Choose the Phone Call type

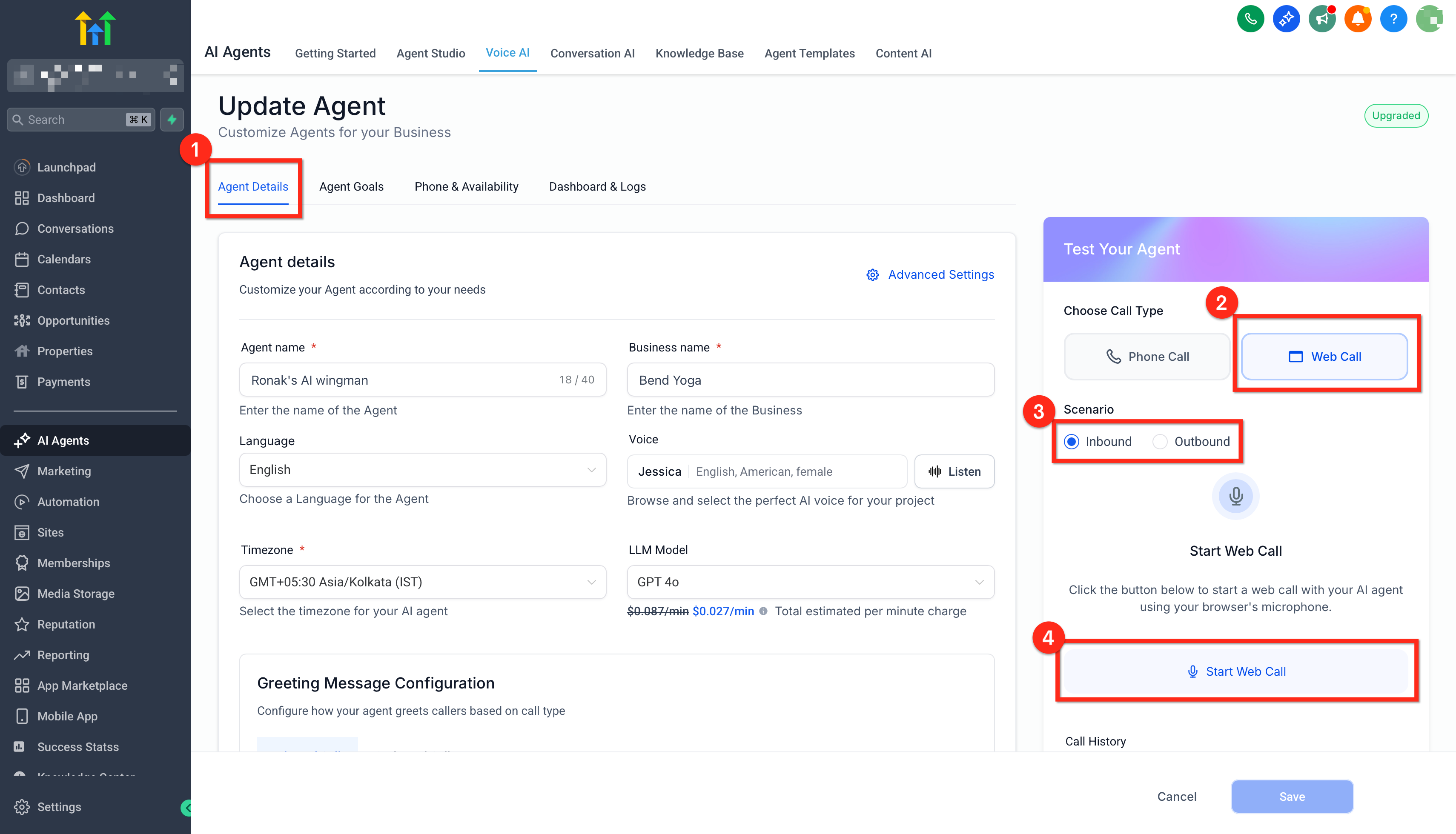pos(1146,356)
